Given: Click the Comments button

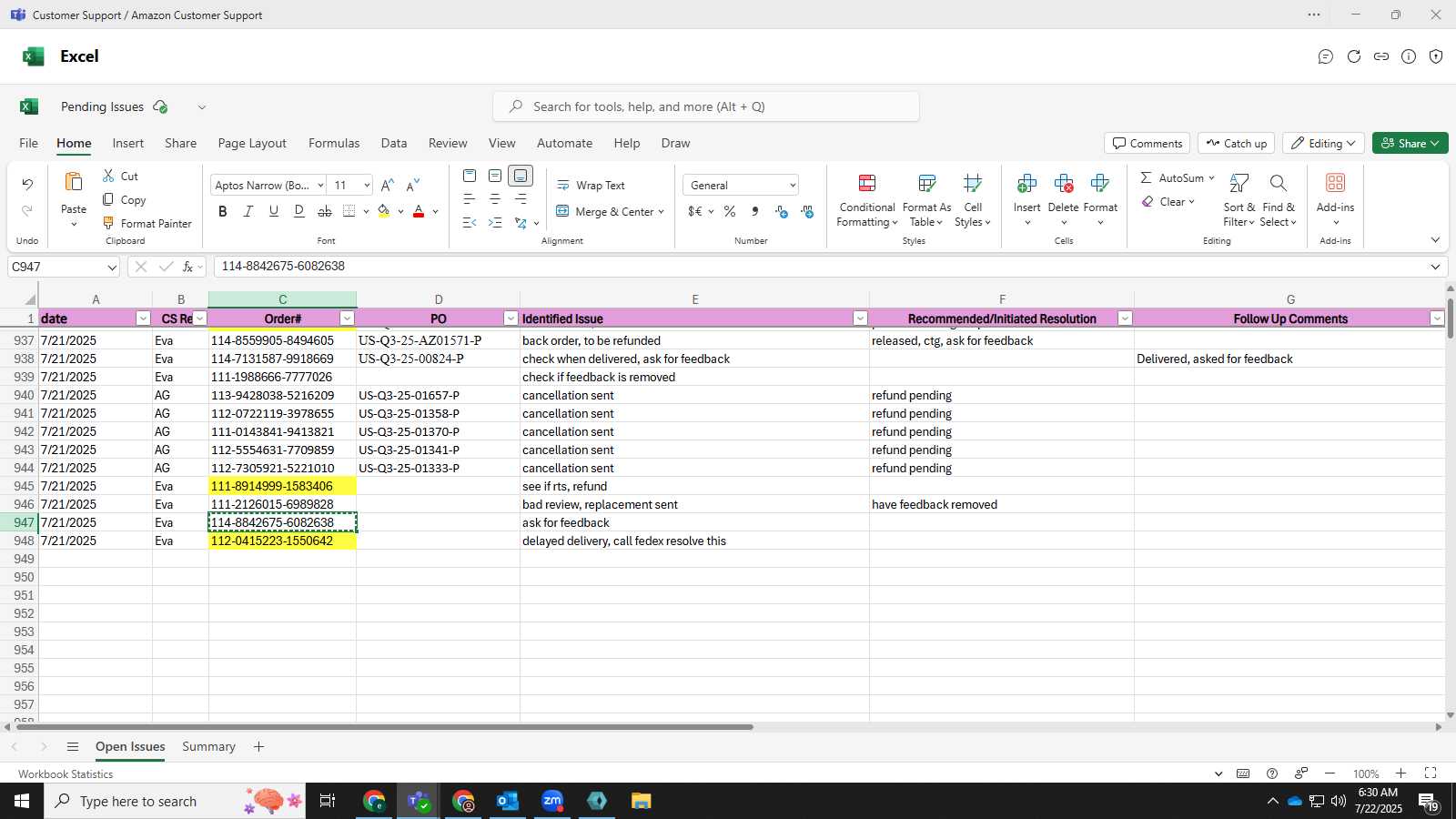Looking at the screenshot, I should (1148, 144).
